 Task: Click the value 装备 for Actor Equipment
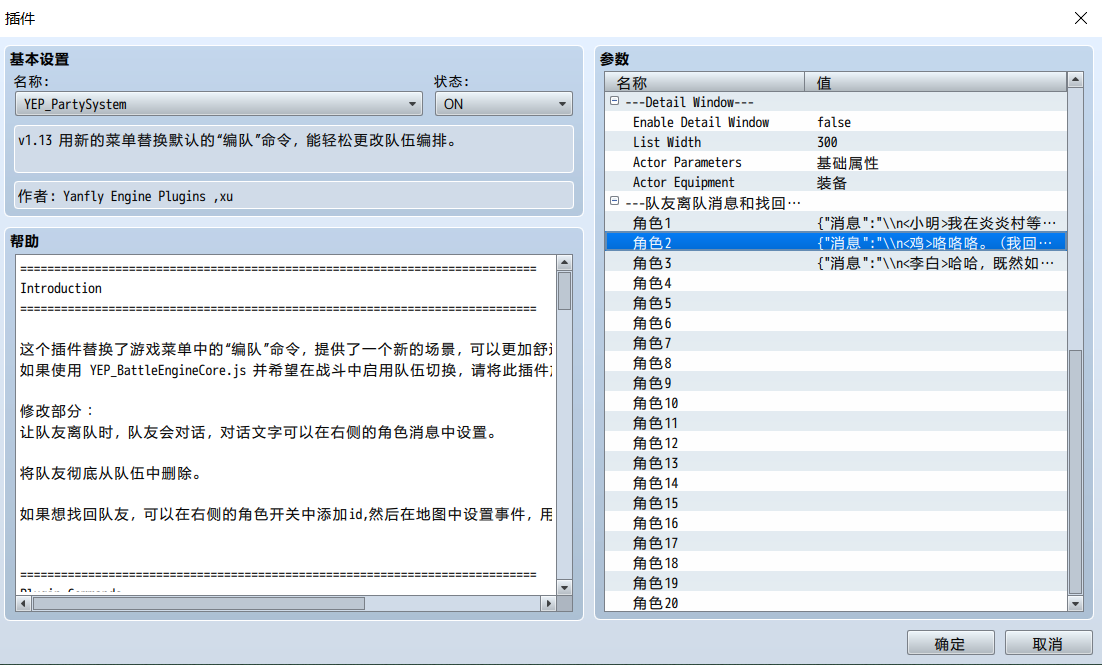click(x=831, y=183)
